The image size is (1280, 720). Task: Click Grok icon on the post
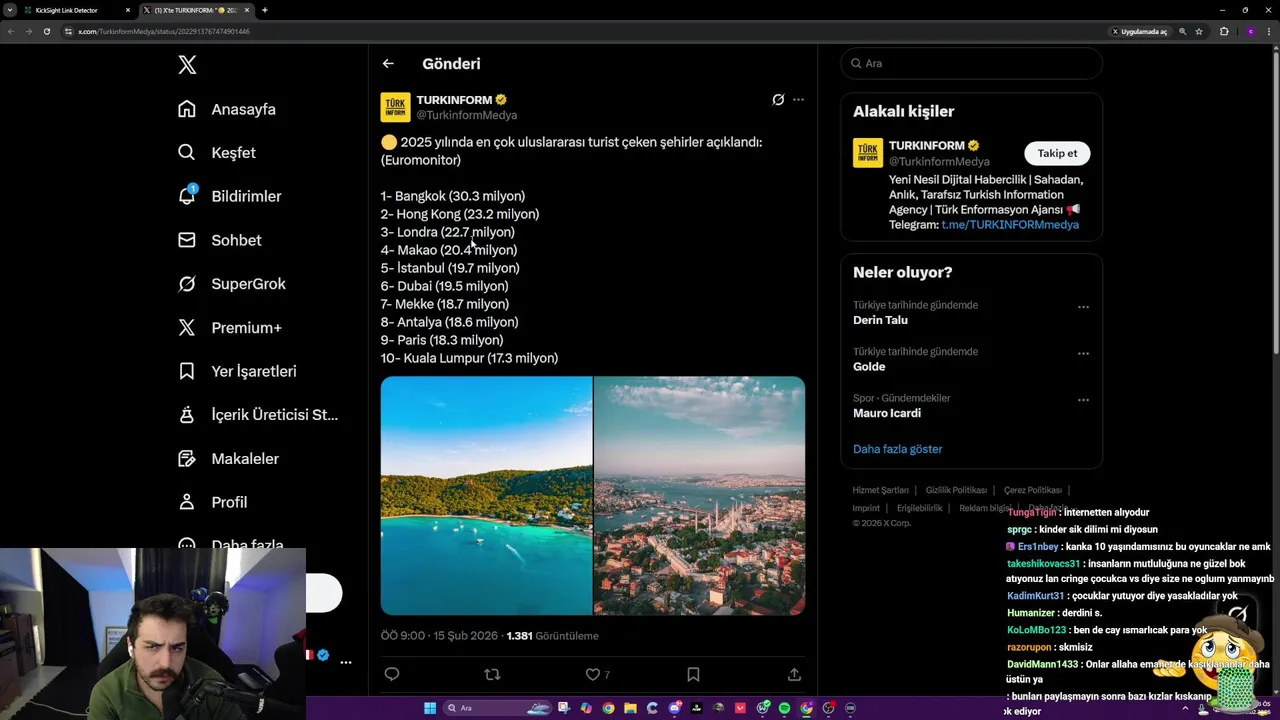778,99
